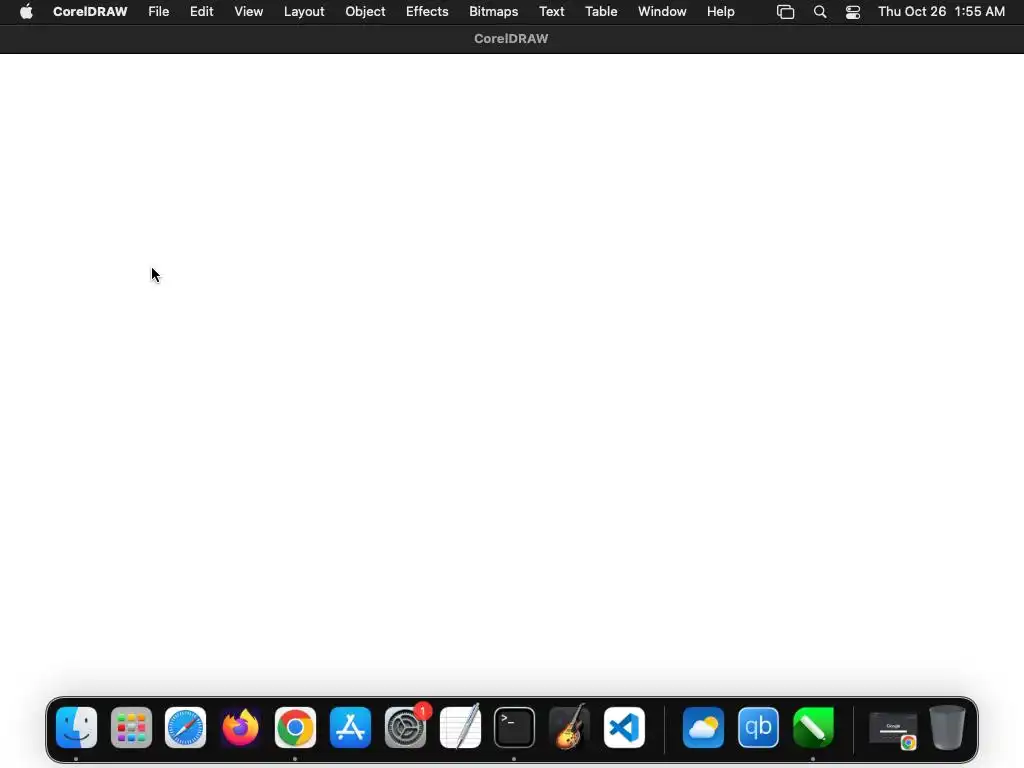1024x768 pixels.
Task: Open the App Store from the Dock
Action: tap(350, 728)
